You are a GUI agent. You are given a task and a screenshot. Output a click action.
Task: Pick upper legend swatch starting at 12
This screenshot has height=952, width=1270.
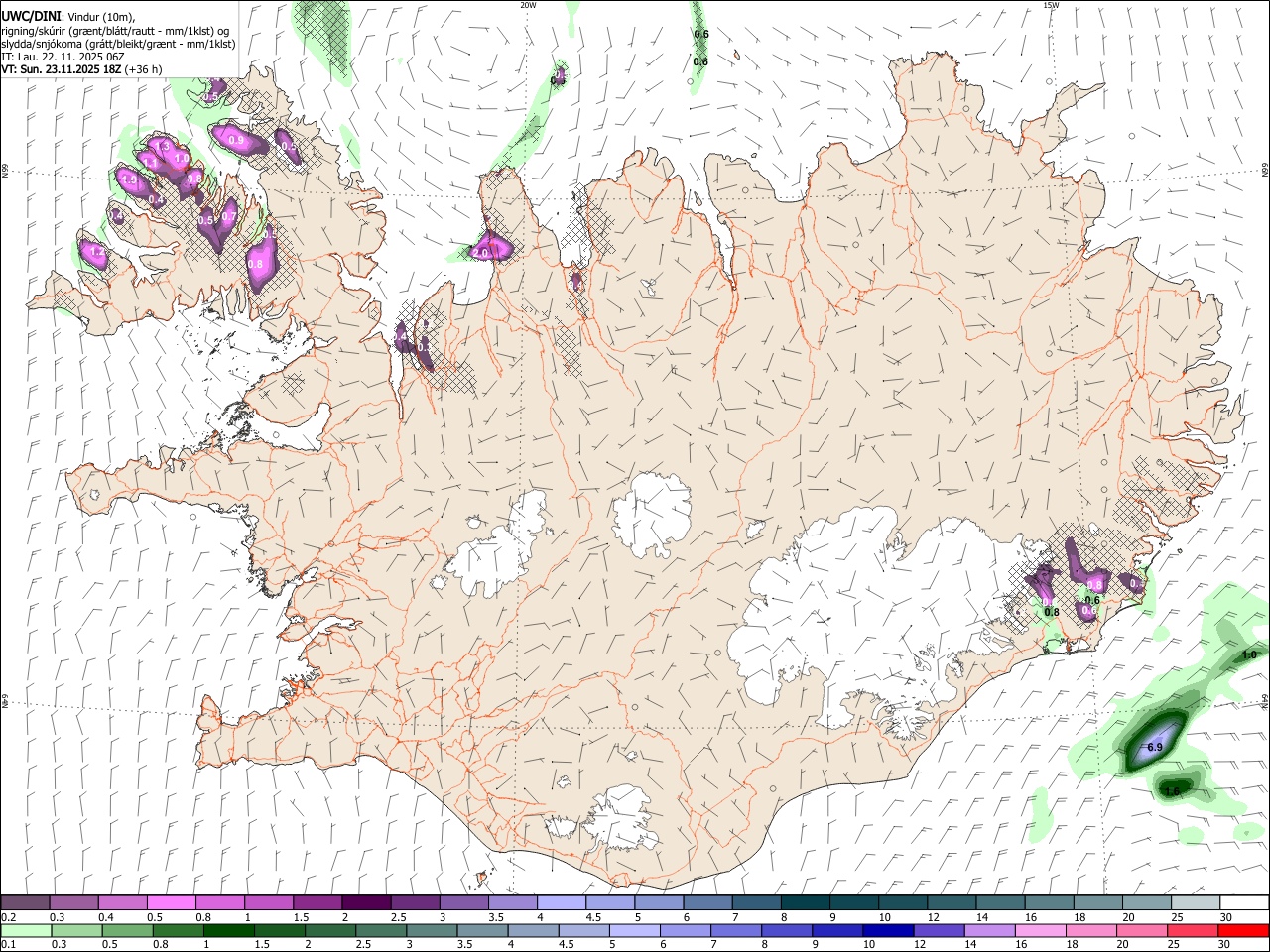pos(952,902)
